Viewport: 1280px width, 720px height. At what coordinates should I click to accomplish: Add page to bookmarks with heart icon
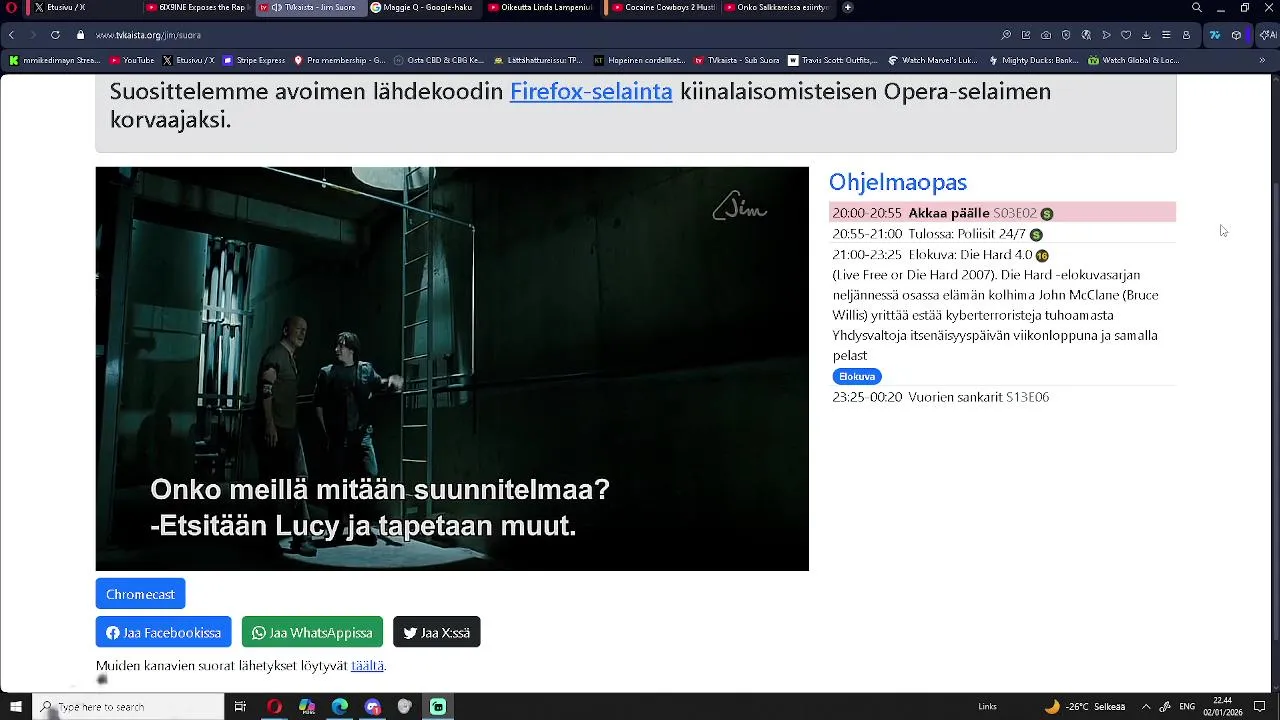point(1126,35)
